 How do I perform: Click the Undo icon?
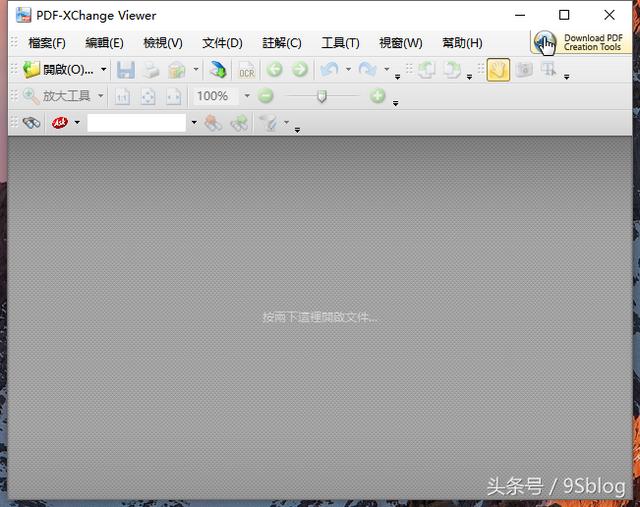click(x=329, y=69)
